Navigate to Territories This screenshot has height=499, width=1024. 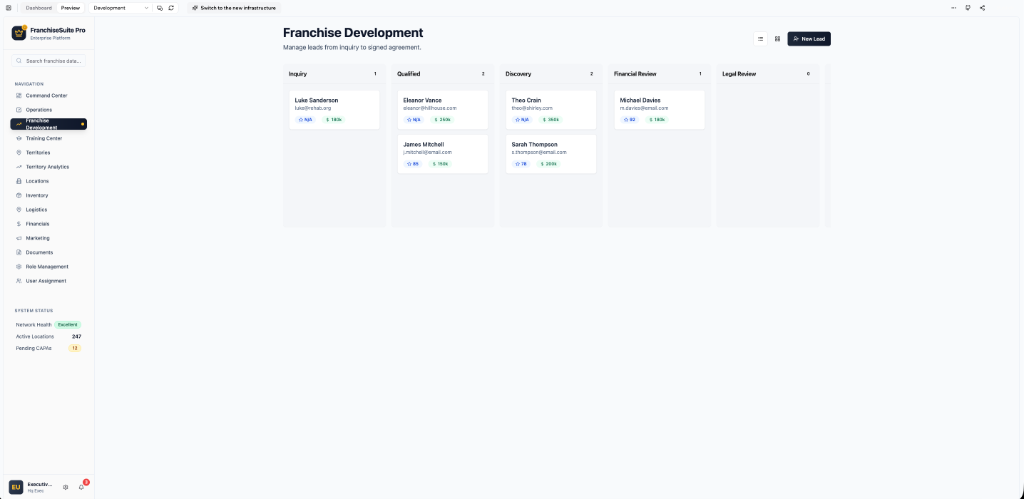[x=49, y=152]
